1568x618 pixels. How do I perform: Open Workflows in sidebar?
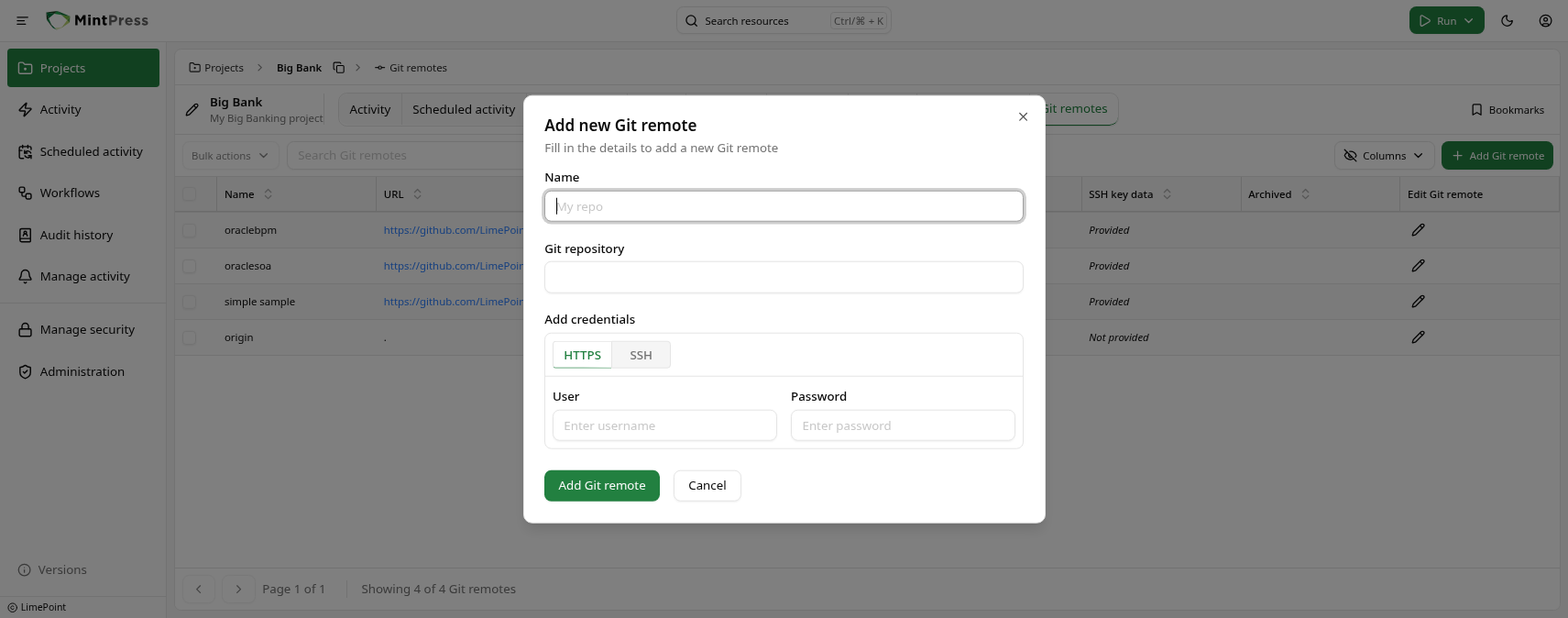[x=83, y=193]
